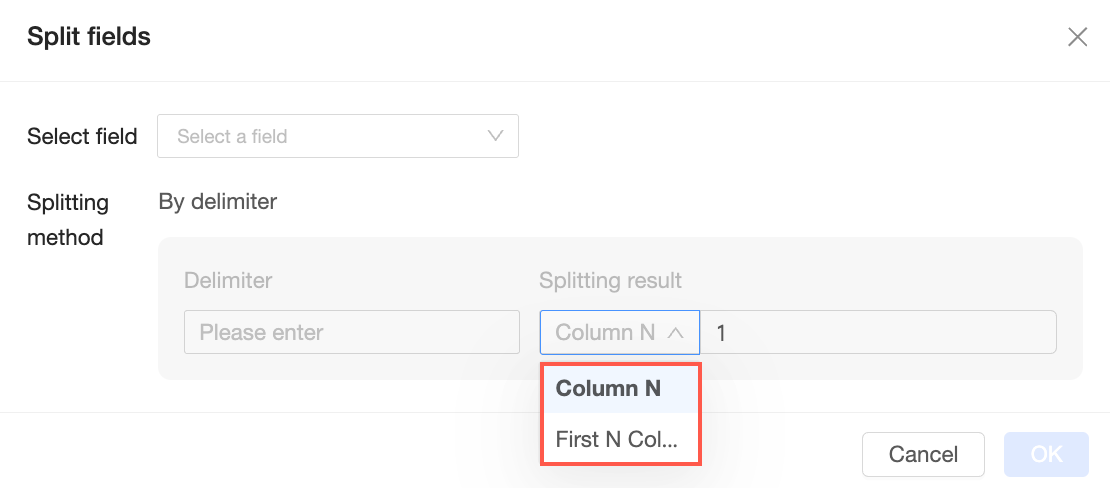1110x488 pixels.
Task: Choose the 'Column N' option in list
Action: [608, 389]
